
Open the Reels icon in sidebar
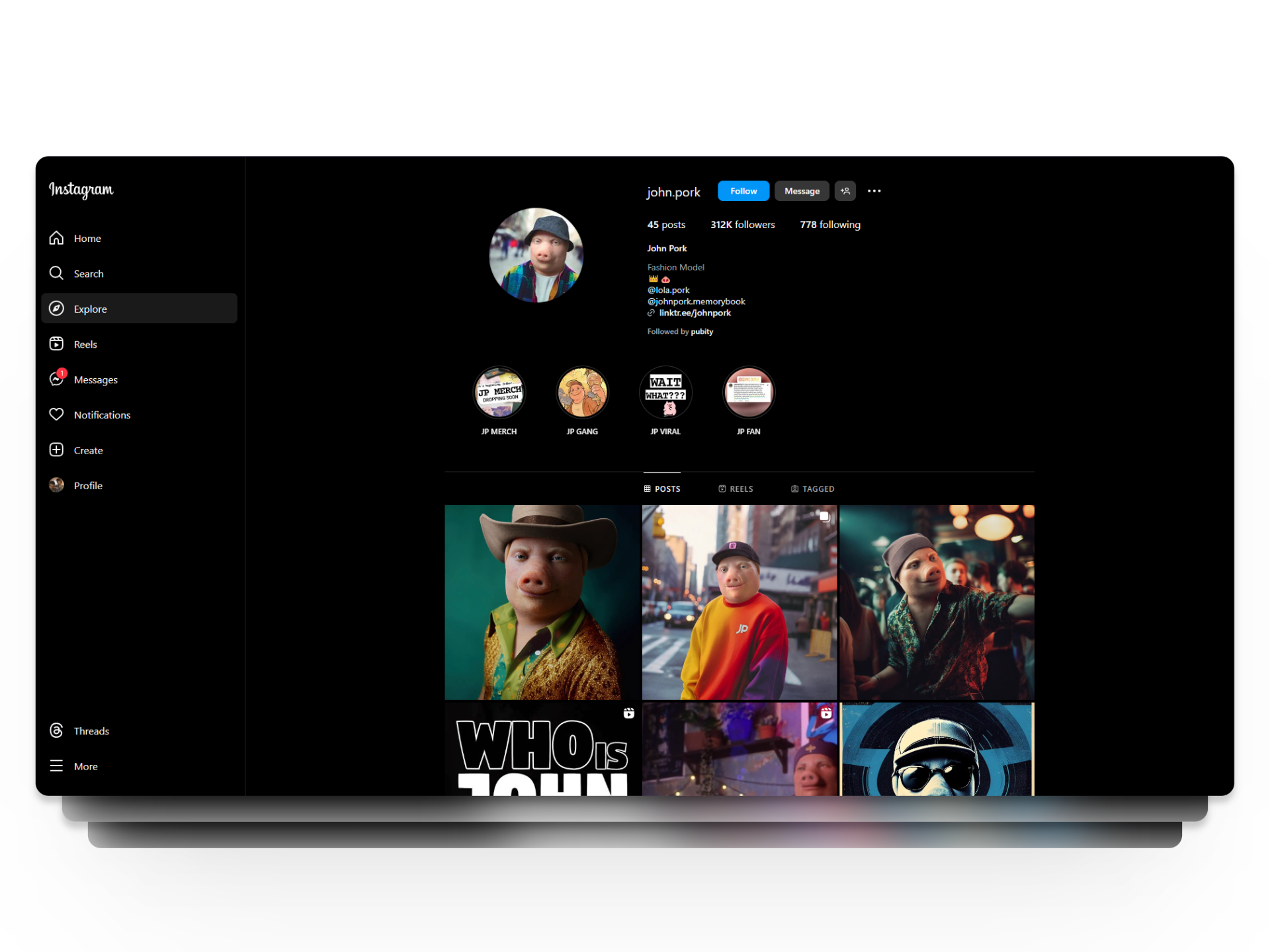tap(57, 344)
